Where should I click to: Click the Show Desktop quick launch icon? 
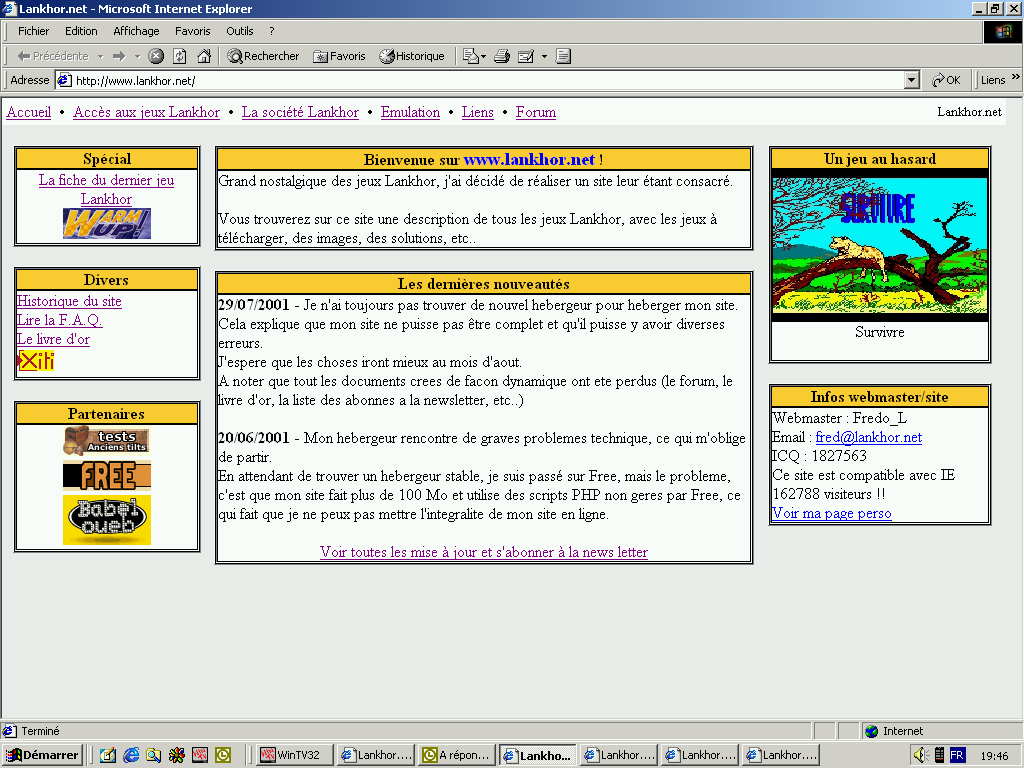tap(108, 755)
